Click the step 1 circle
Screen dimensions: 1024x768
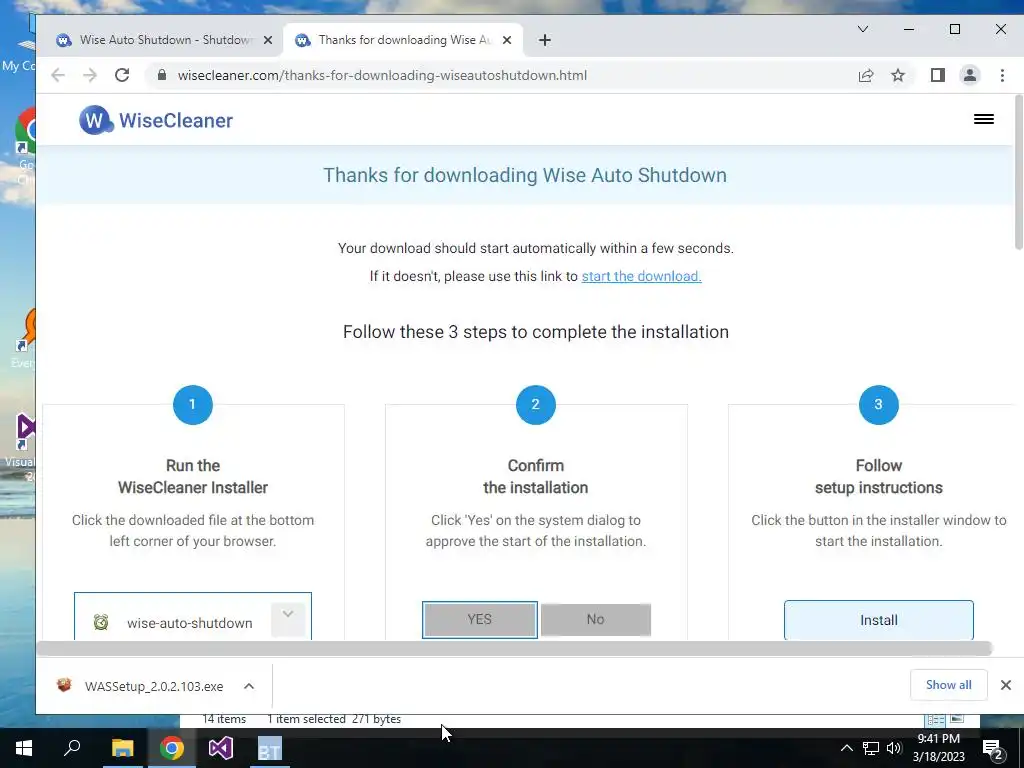click(x=193, y=405)
